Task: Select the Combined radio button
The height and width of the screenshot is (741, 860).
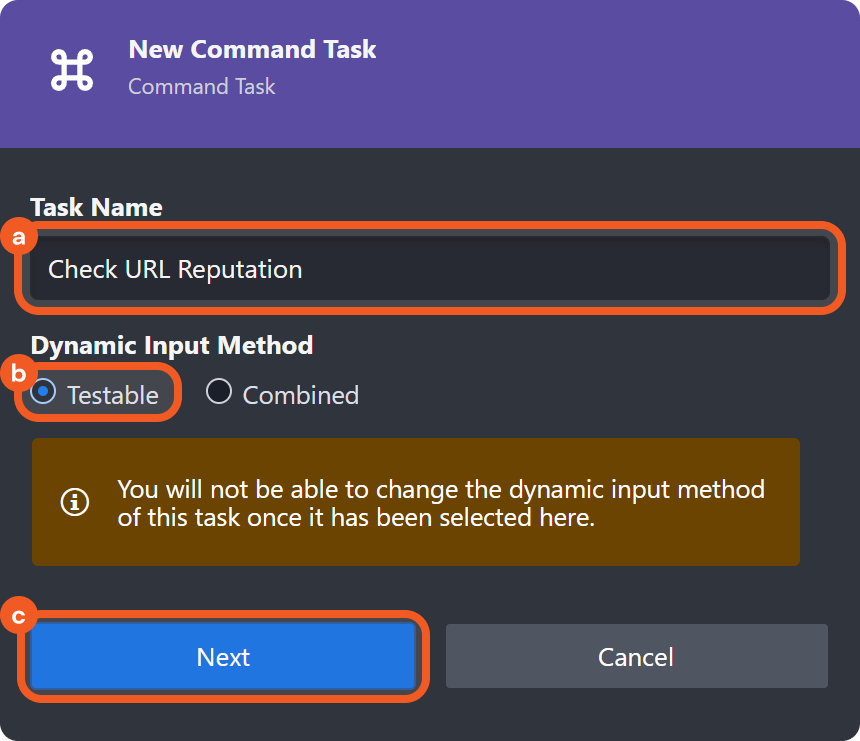Action: coord(219,392)
